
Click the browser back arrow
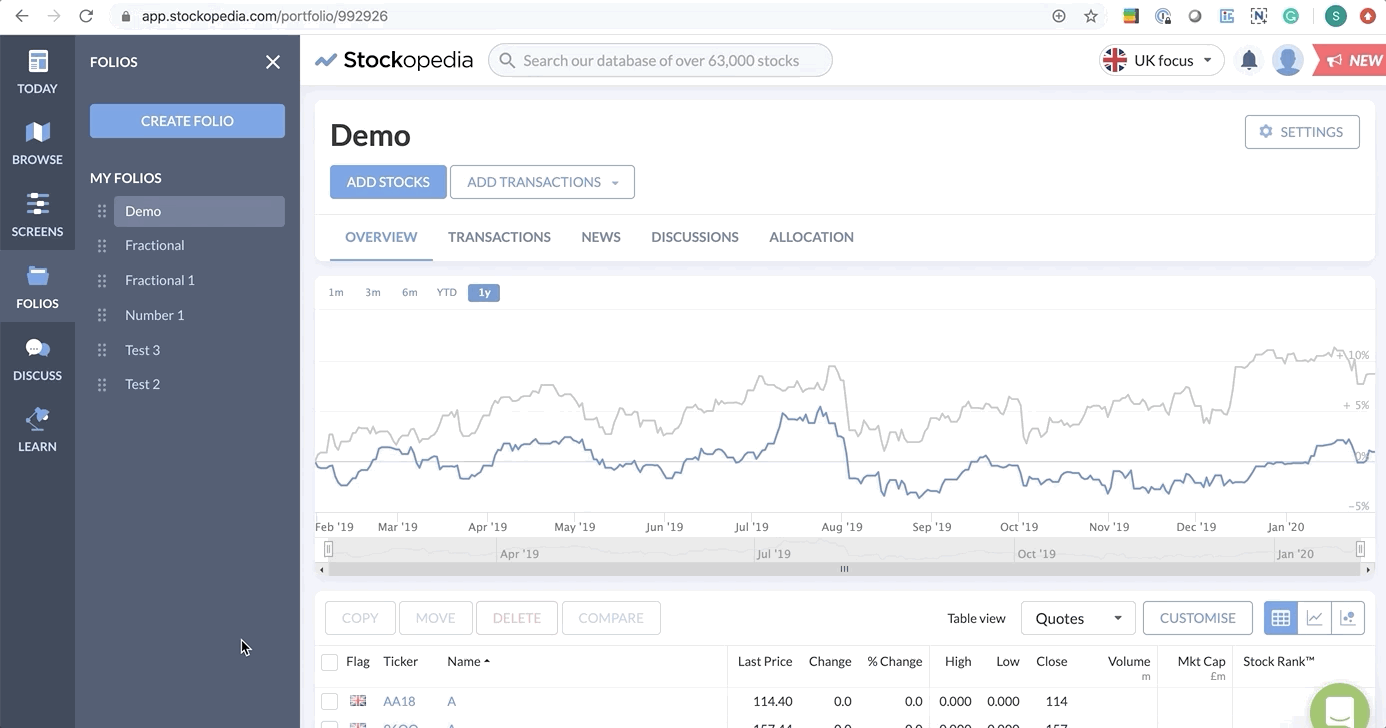point(22,16)
